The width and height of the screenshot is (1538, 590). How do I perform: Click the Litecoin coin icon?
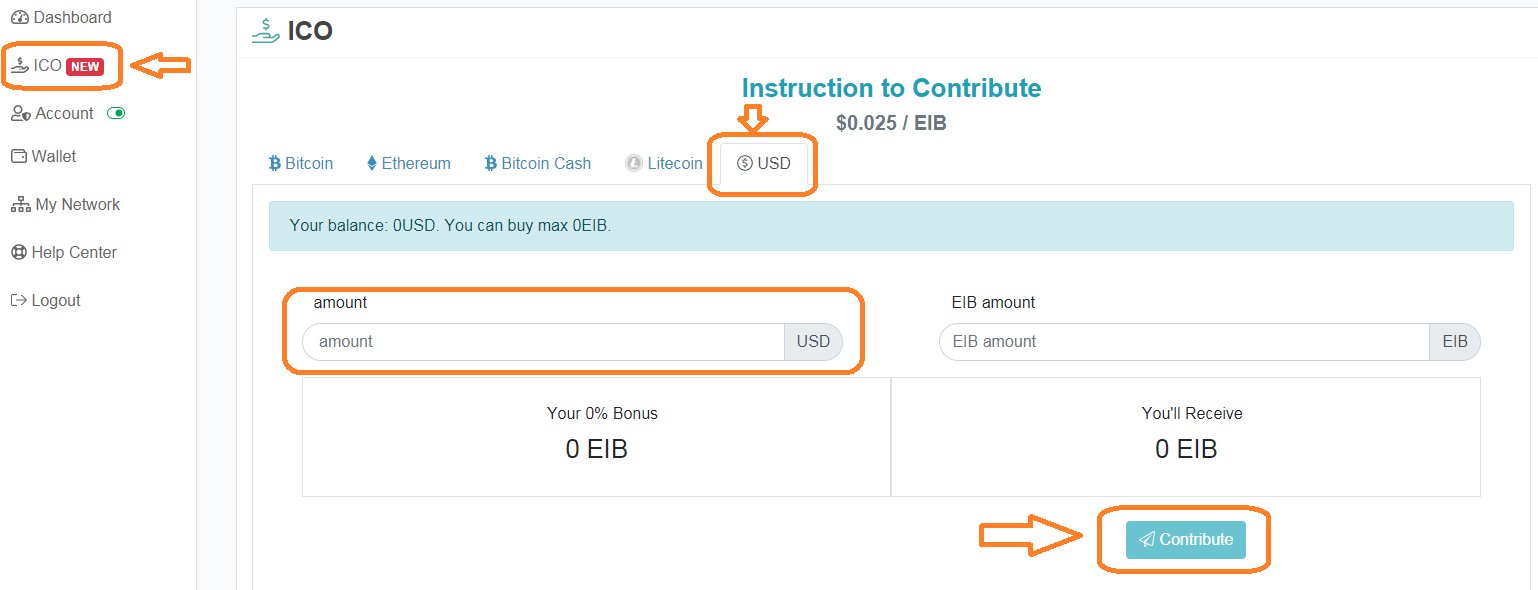pyautogui.click(x=634, y=163)
